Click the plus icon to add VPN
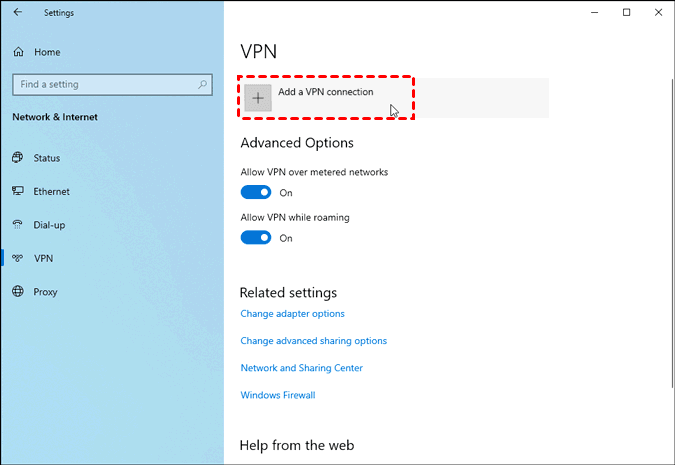Image resolution: width=675 pixels, height=465 pixels. click(x=258, y=97)
